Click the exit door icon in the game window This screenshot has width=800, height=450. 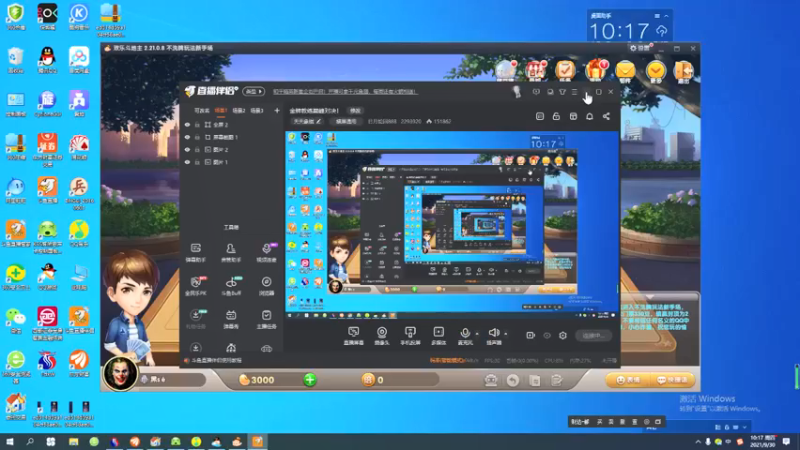click(683, 70)
